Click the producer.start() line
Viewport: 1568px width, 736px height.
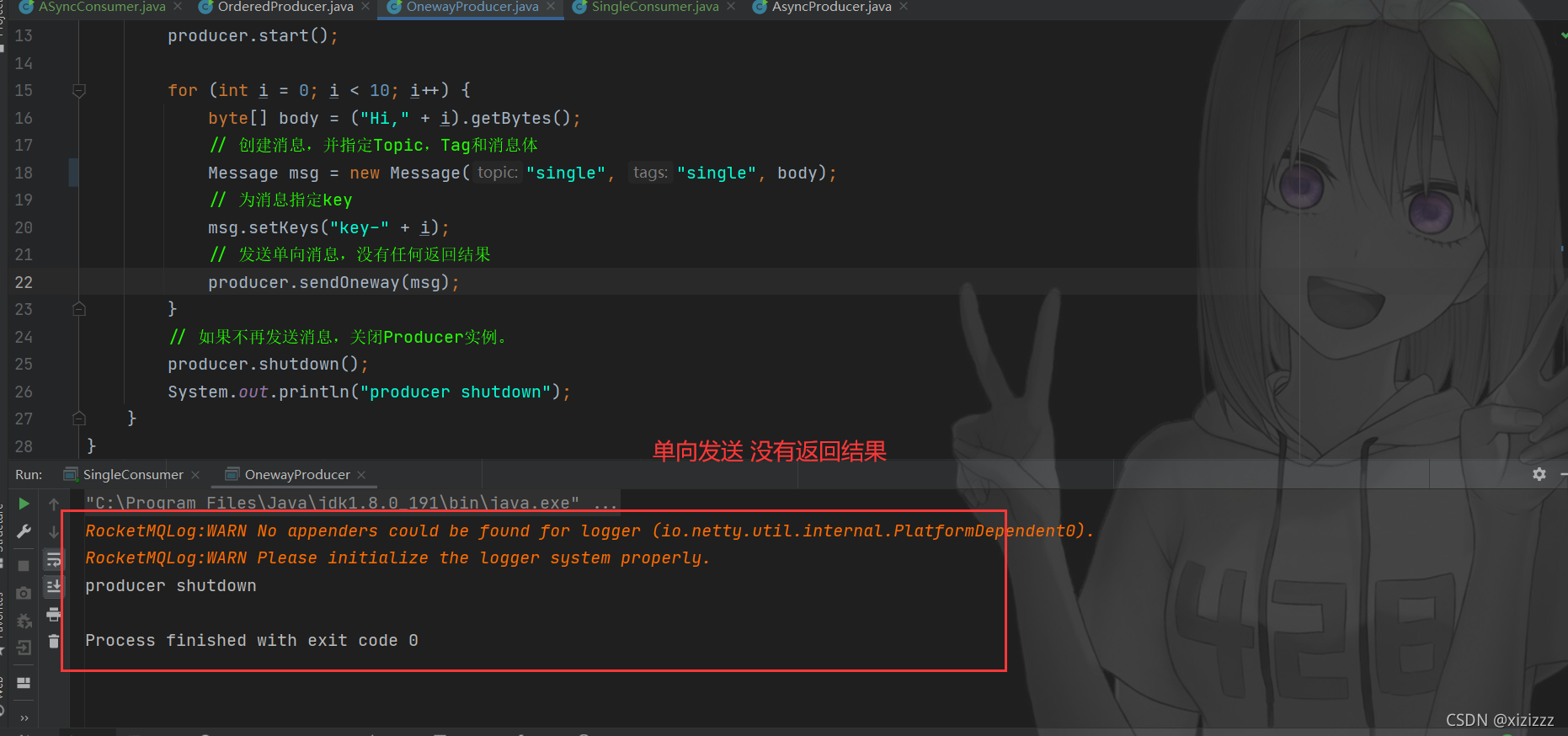pos(253,36)
